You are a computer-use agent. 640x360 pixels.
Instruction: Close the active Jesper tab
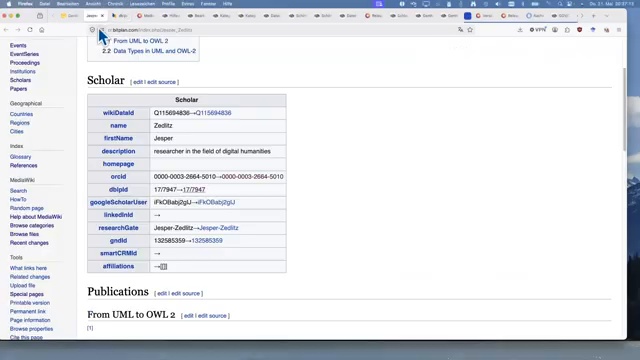(102, 16)
